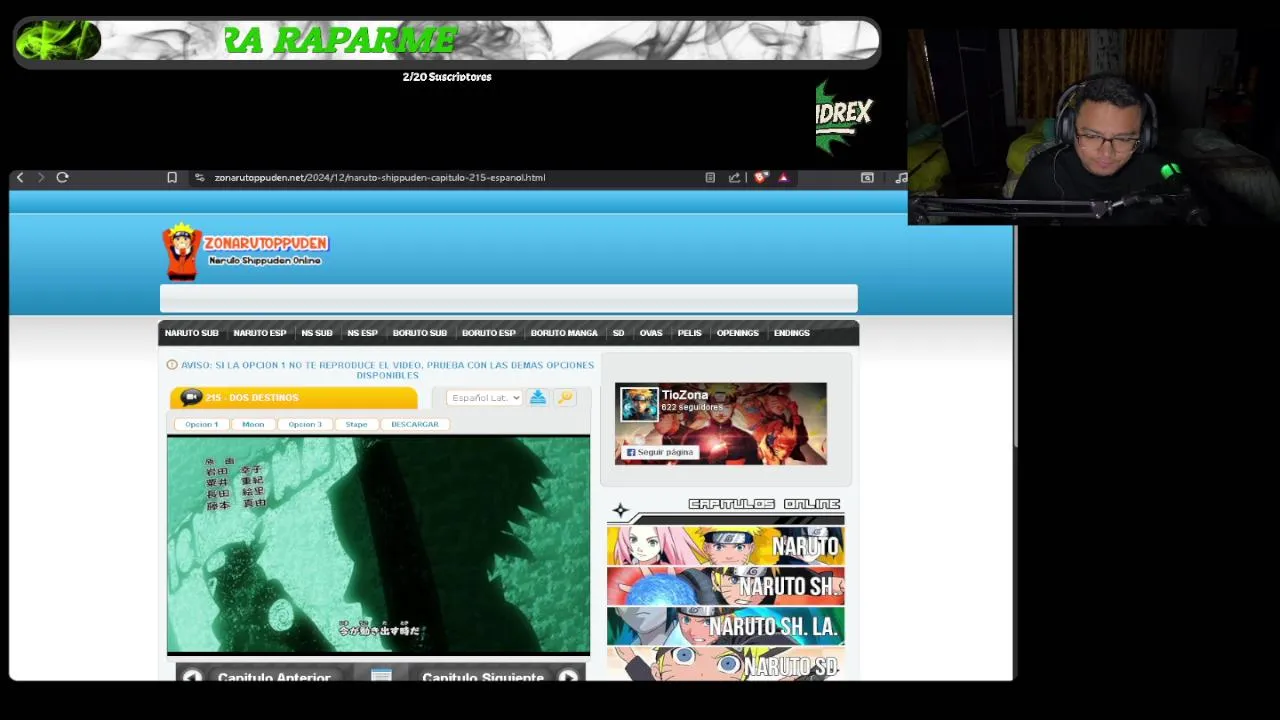Go to BORUTO ESP section
The width and height of the screenshot is (1280, 720).
(488, 333)
